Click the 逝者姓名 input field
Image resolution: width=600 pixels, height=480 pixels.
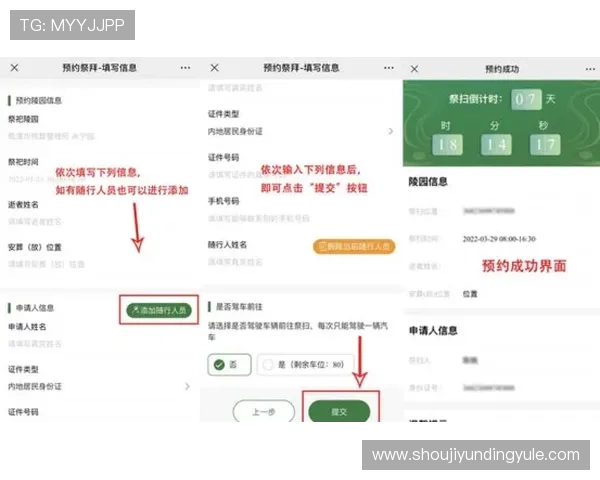click(35, 222)
